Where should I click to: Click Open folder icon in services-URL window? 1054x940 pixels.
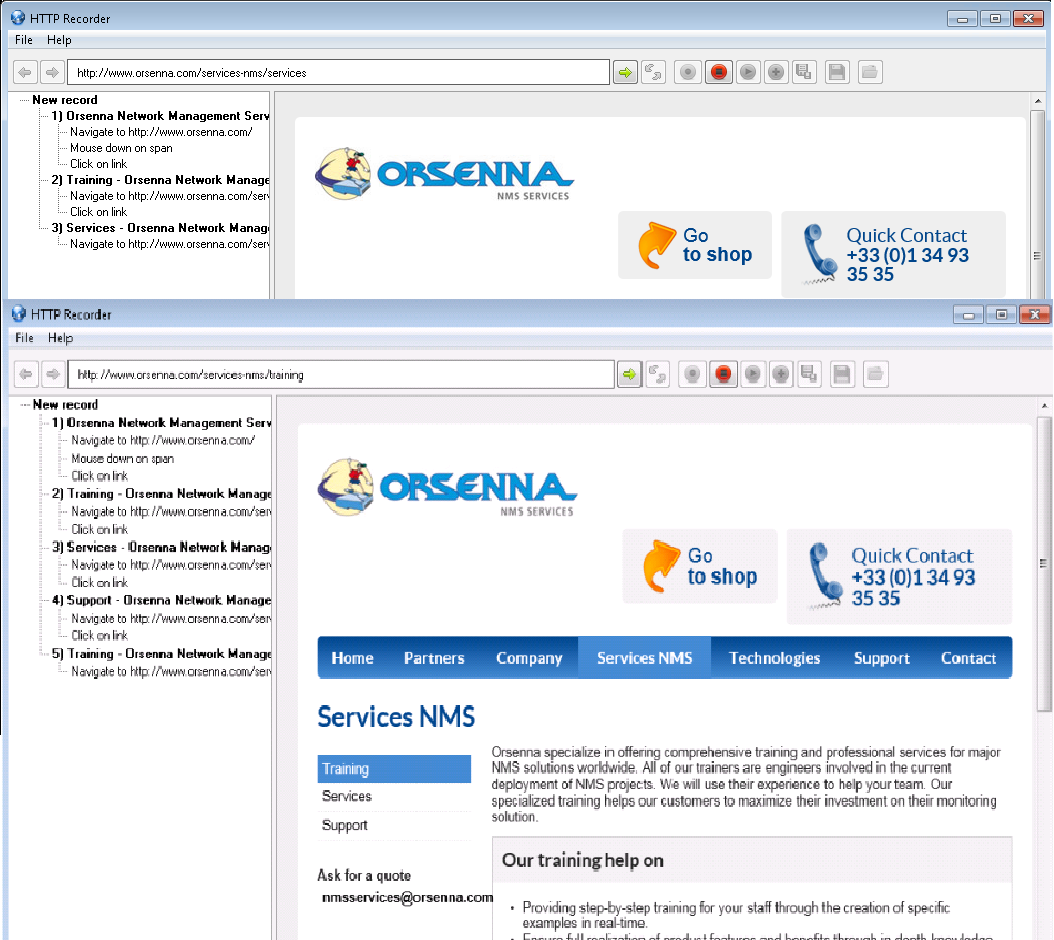pos(869,73)
